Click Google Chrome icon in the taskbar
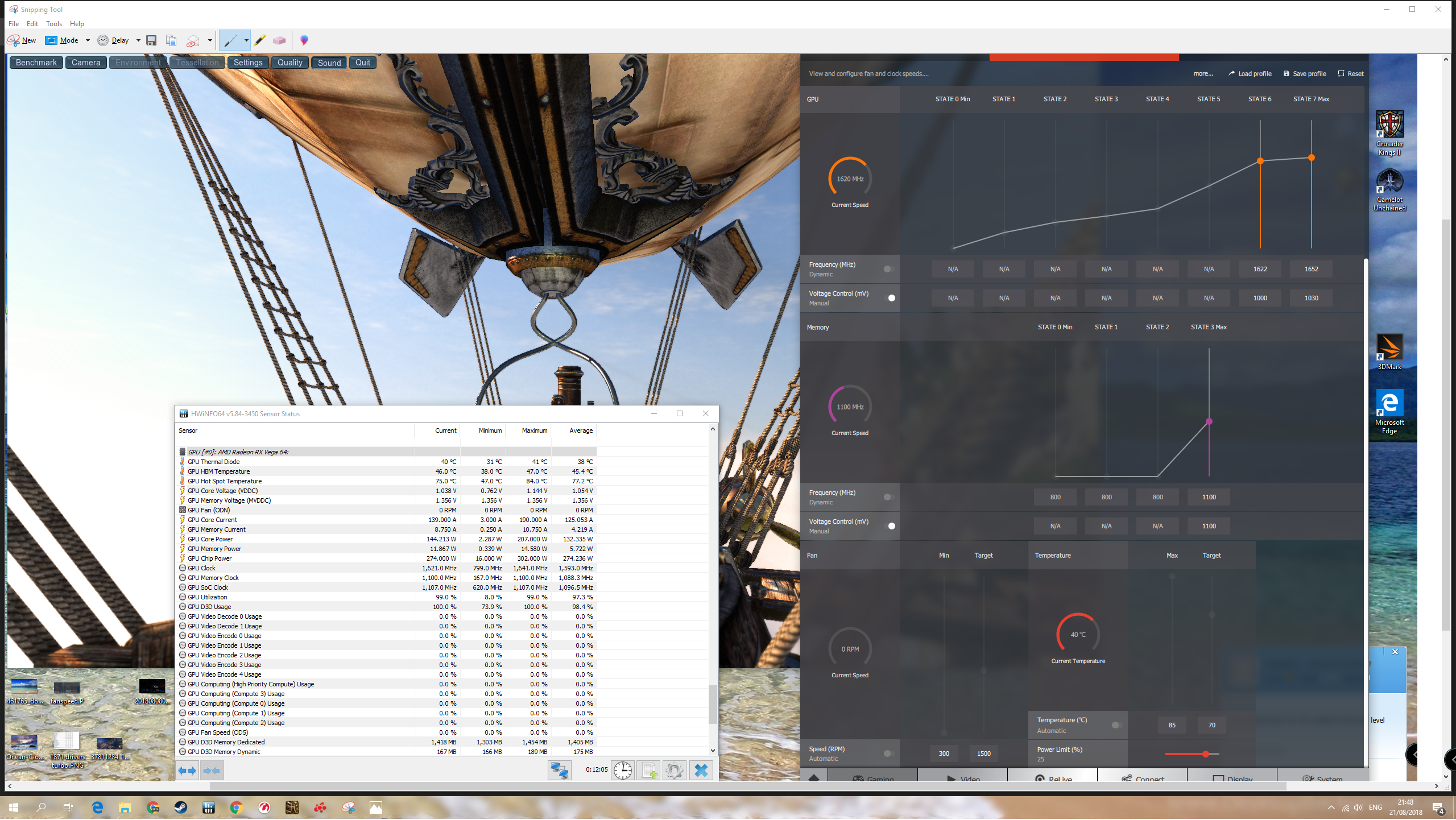 coord(237,808)
